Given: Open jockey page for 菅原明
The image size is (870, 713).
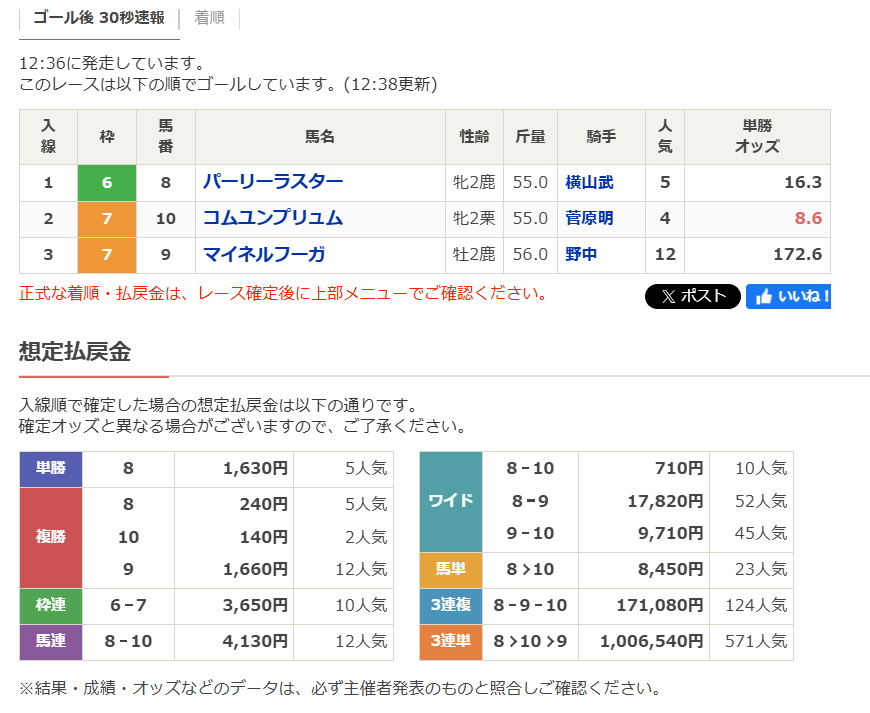Looking at the screenshot, I should 589,218.
